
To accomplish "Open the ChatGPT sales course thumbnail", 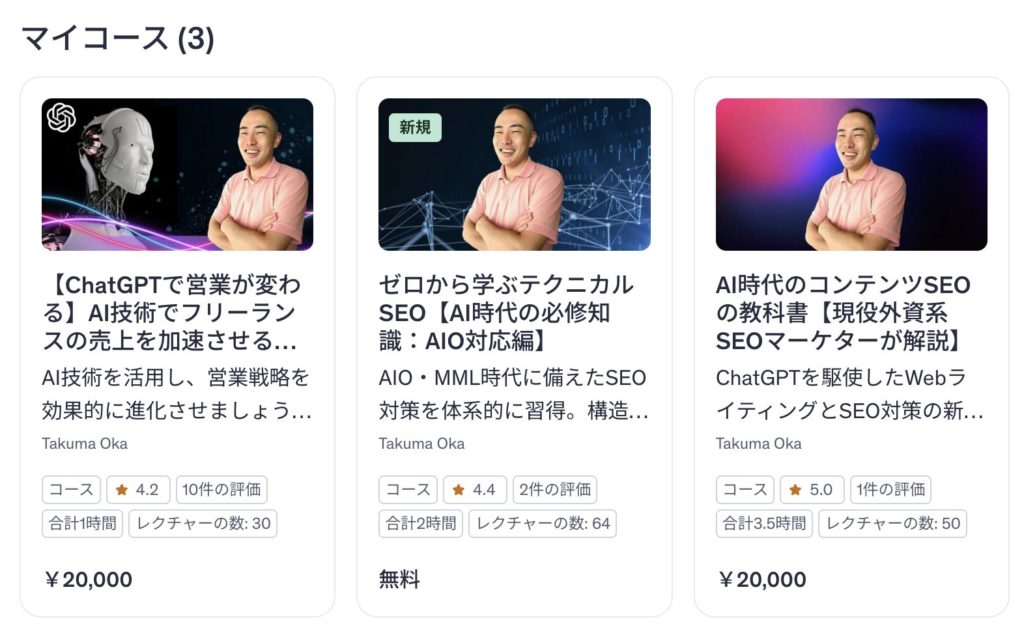I will (x=177, y=174).
